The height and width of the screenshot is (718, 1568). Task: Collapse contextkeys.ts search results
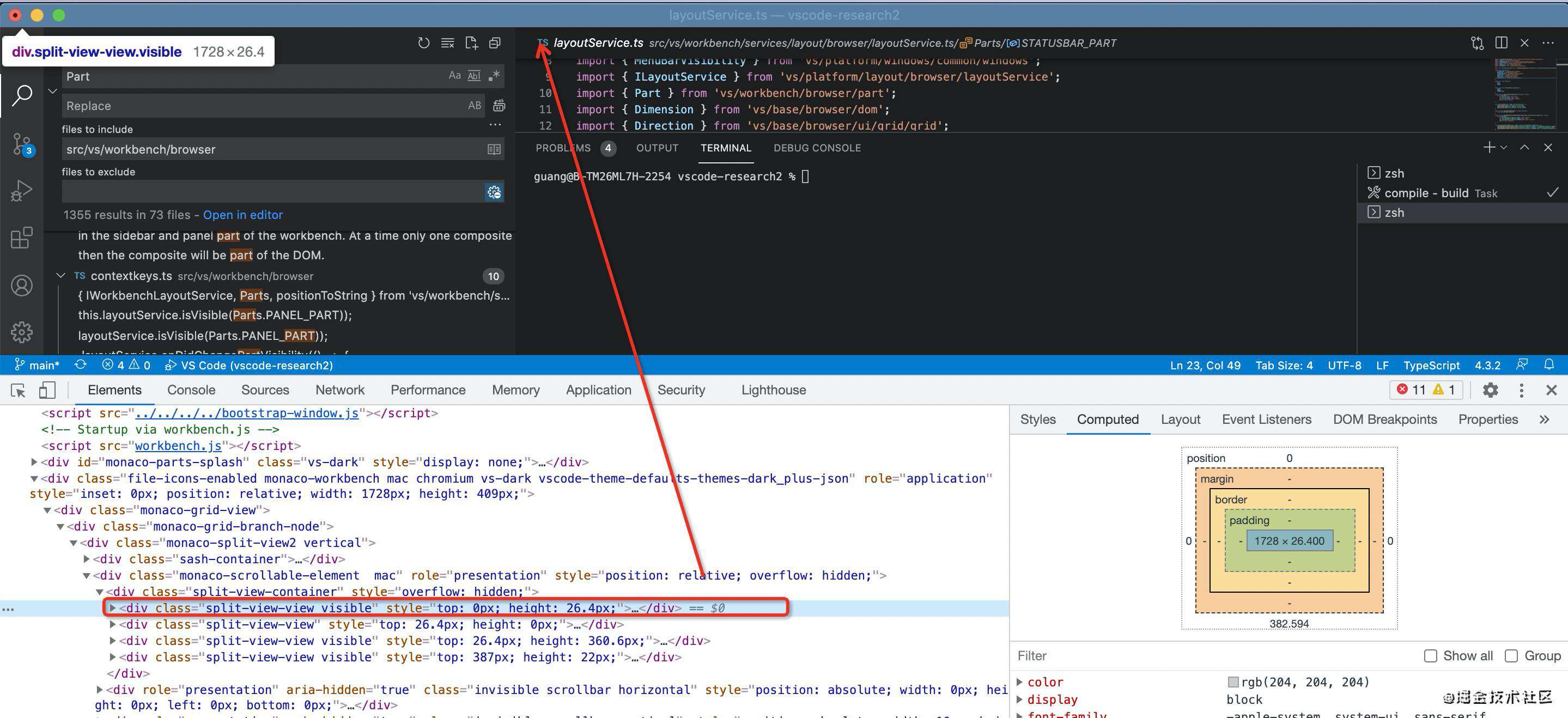tap(61, 276)
